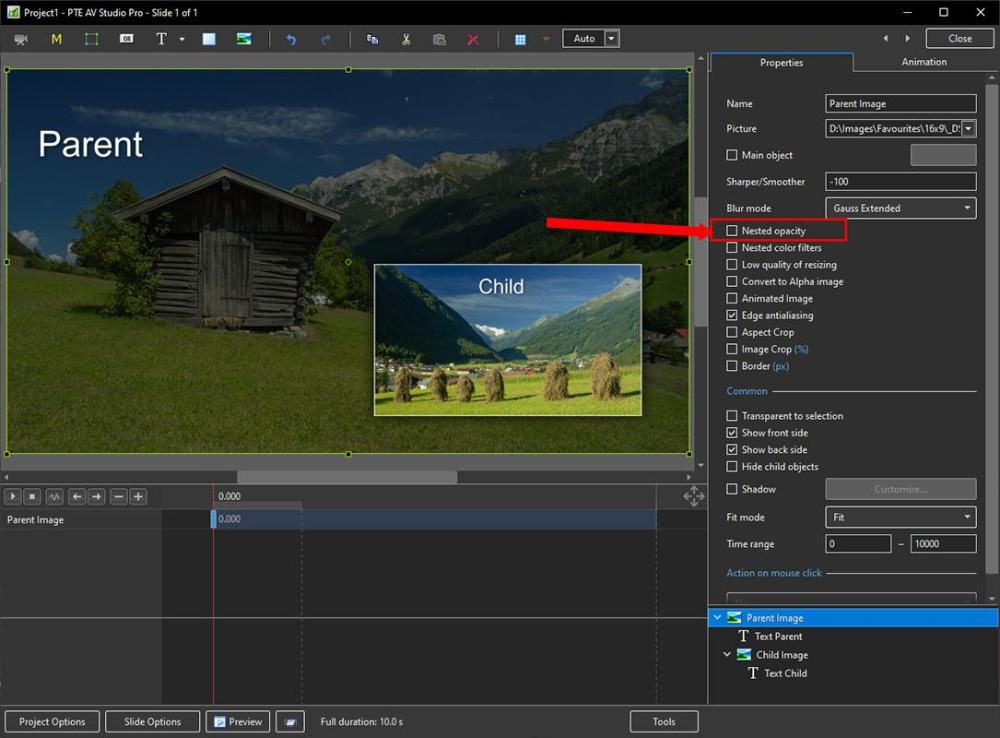Switch to the Animation tab

(x=923, y=62)
